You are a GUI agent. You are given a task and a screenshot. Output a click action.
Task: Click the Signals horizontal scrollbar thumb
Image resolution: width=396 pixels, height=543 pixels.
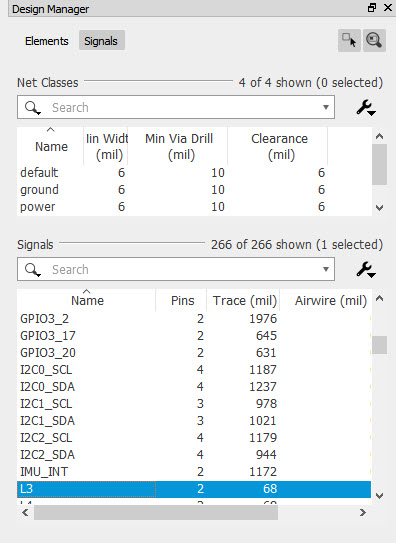[x=156, y=512]
